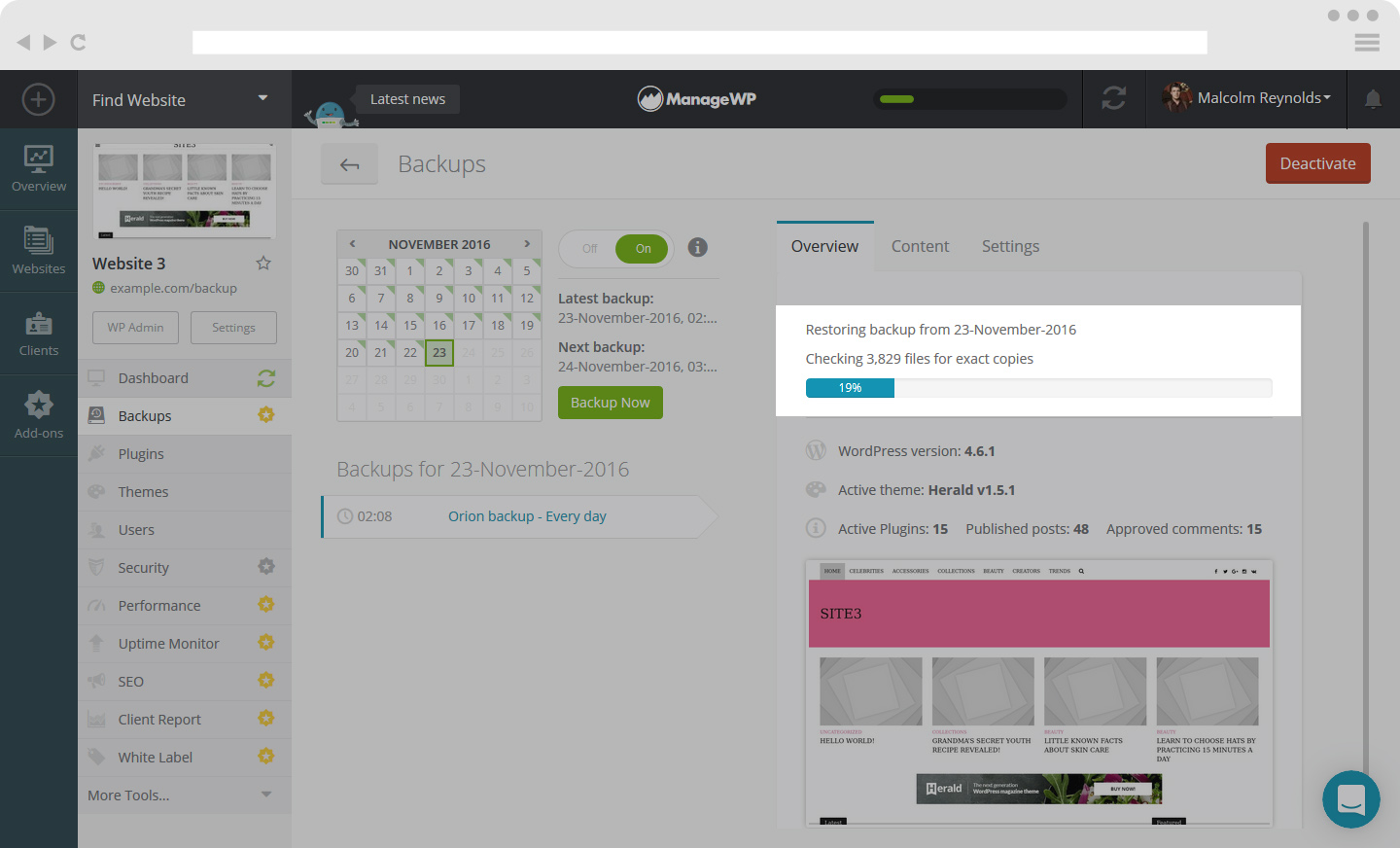
Task: Select November 23 in calendar
Action: pyautogui.click(x=439, y=353)
